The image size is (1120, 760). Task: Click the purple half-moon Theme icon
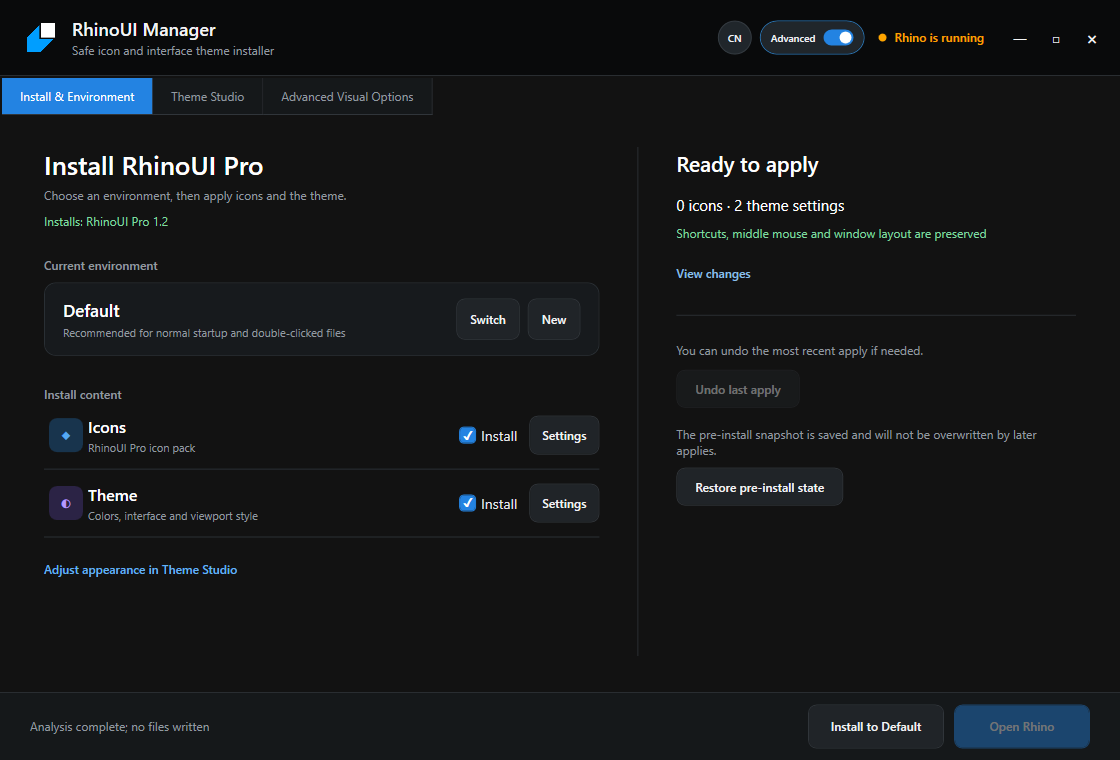pyautogui.click(x=66, y=504)
